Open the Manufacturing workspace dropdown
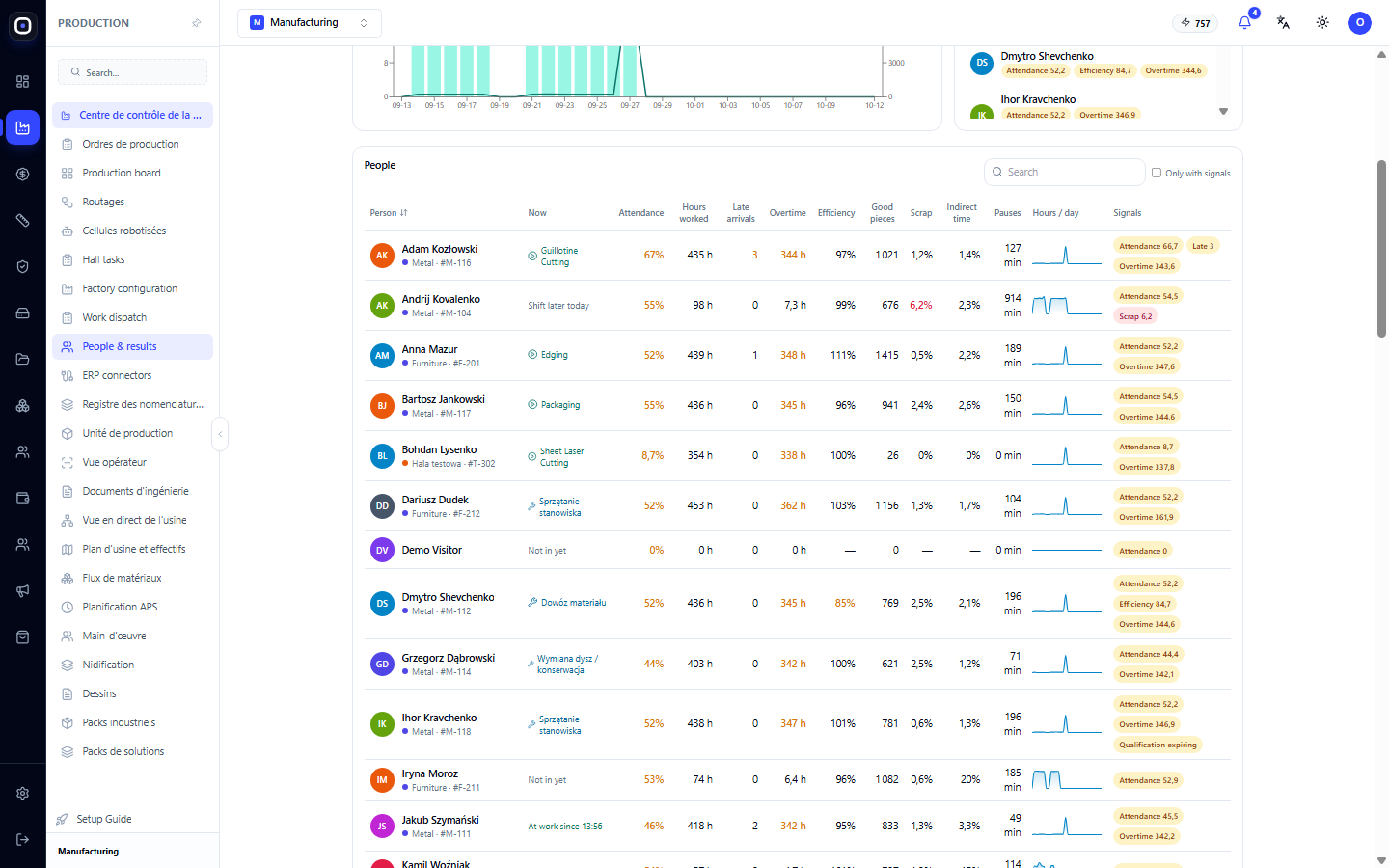Viewport: 1389px width, 868px height. coord(310,23)
